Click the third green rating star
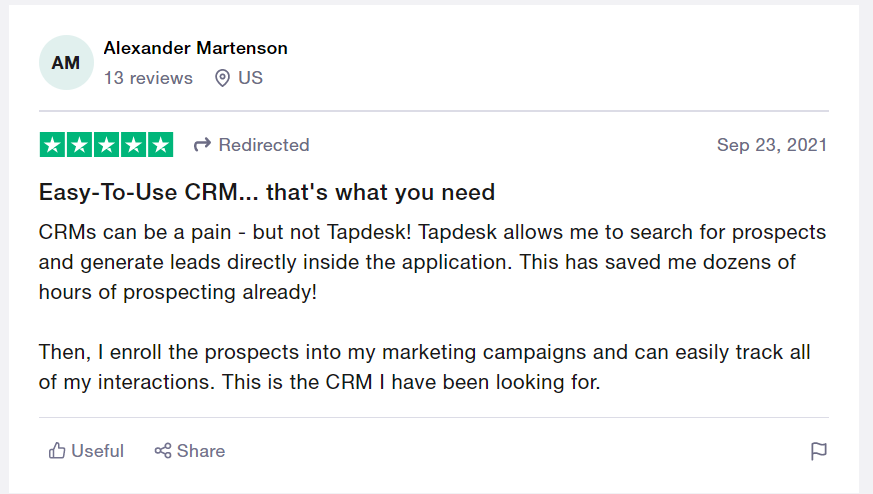 point(107,145)
